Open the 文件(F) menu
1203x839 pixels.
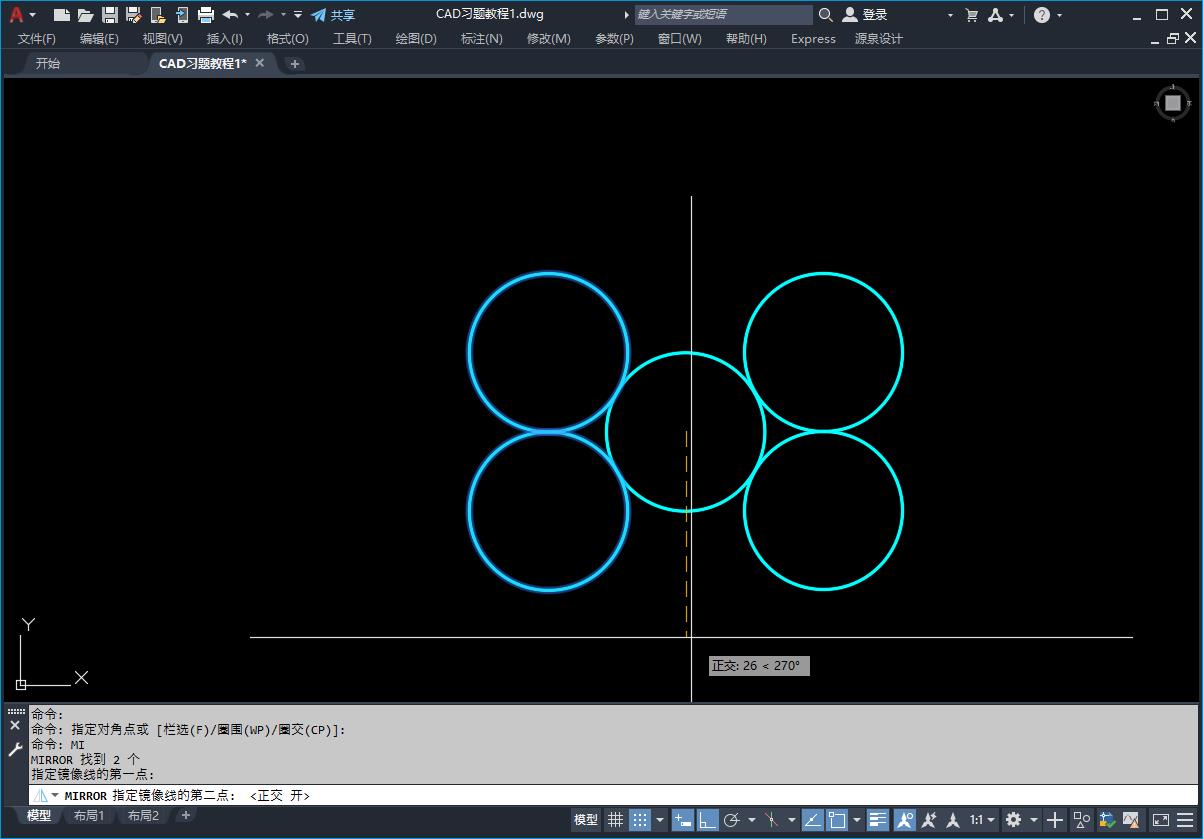pos(37,39)
